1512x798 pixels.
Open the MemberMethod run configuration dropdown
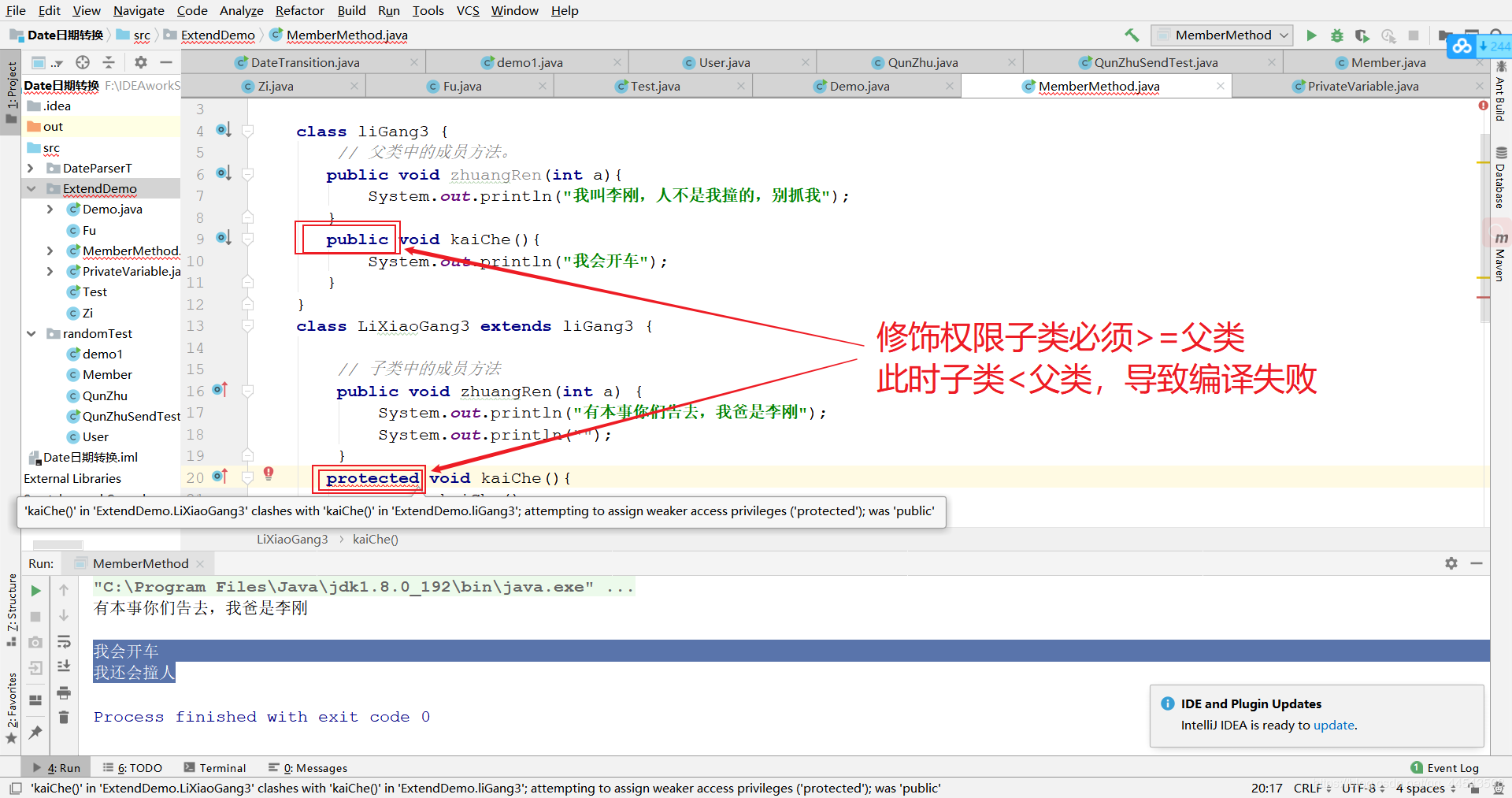(x=1221, y=35)
